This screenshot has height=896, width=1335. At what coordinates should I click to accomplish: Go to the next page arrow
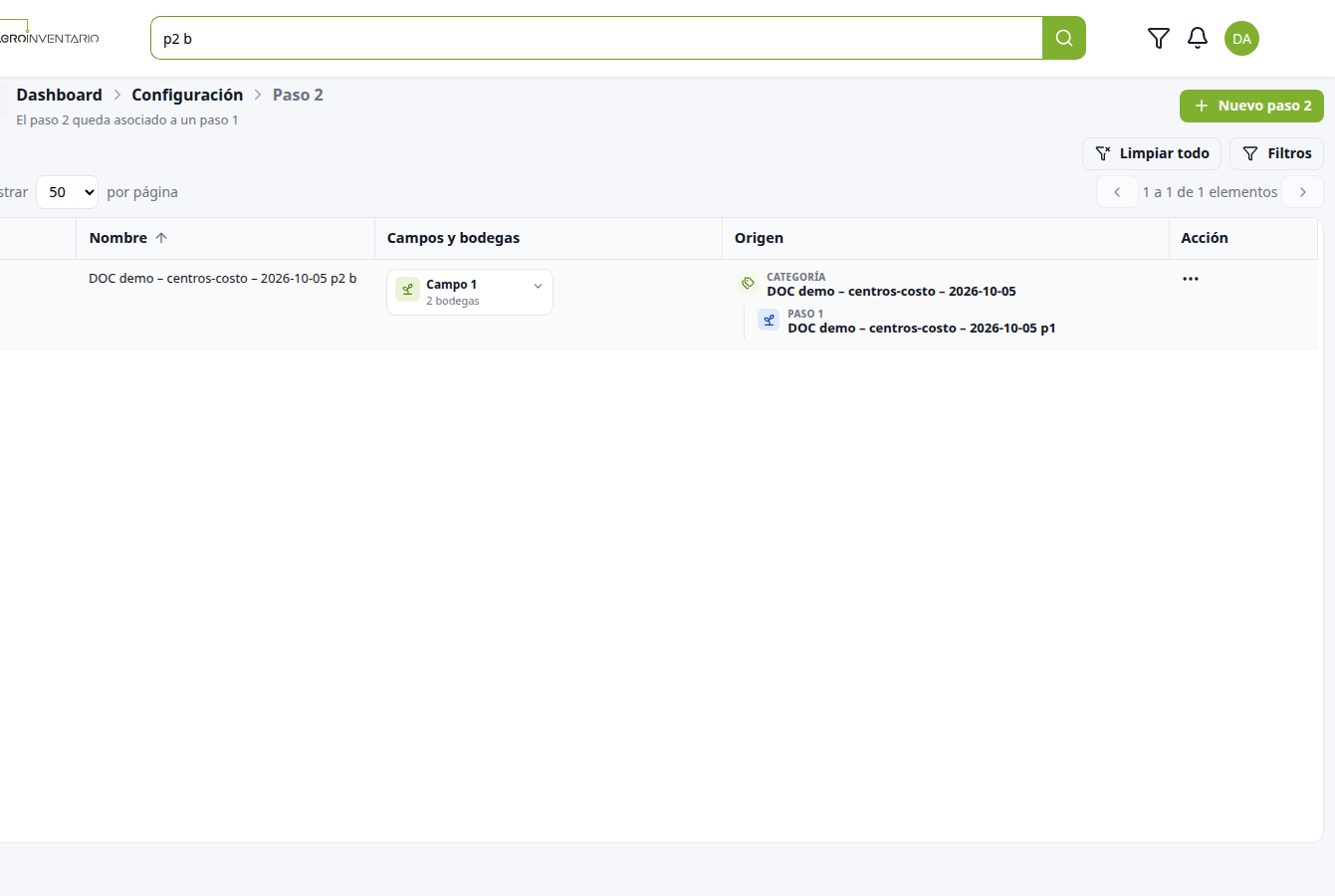point(1302,192)
